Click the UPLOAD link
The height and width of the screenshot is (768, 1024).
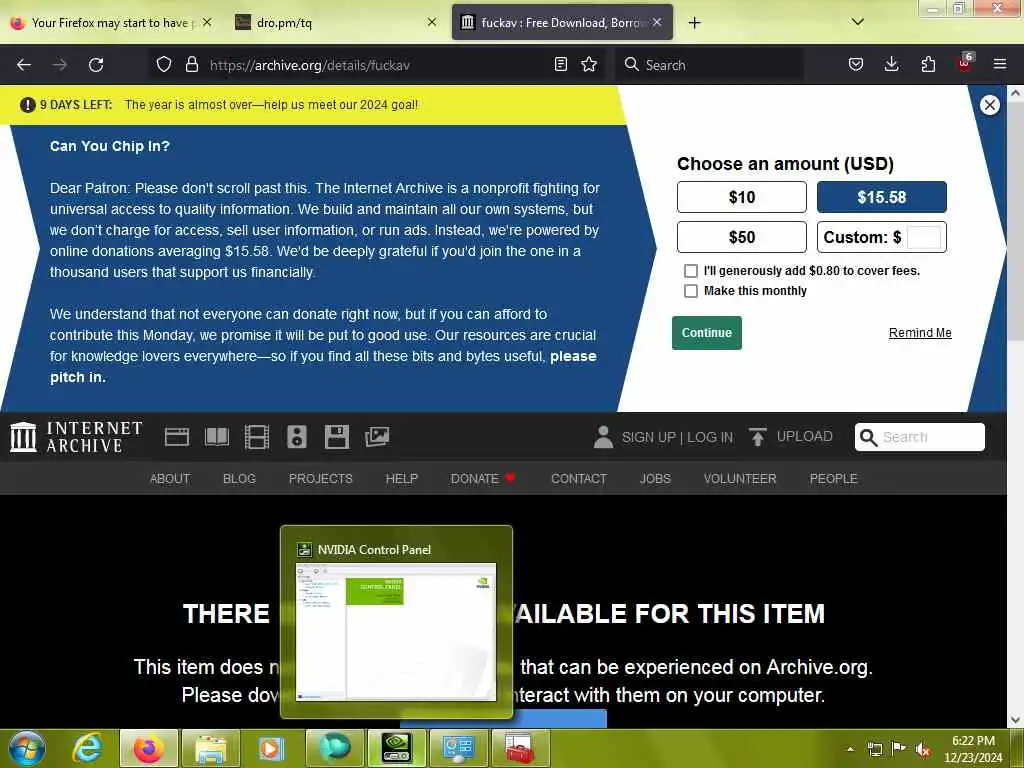tap(791, 436)
